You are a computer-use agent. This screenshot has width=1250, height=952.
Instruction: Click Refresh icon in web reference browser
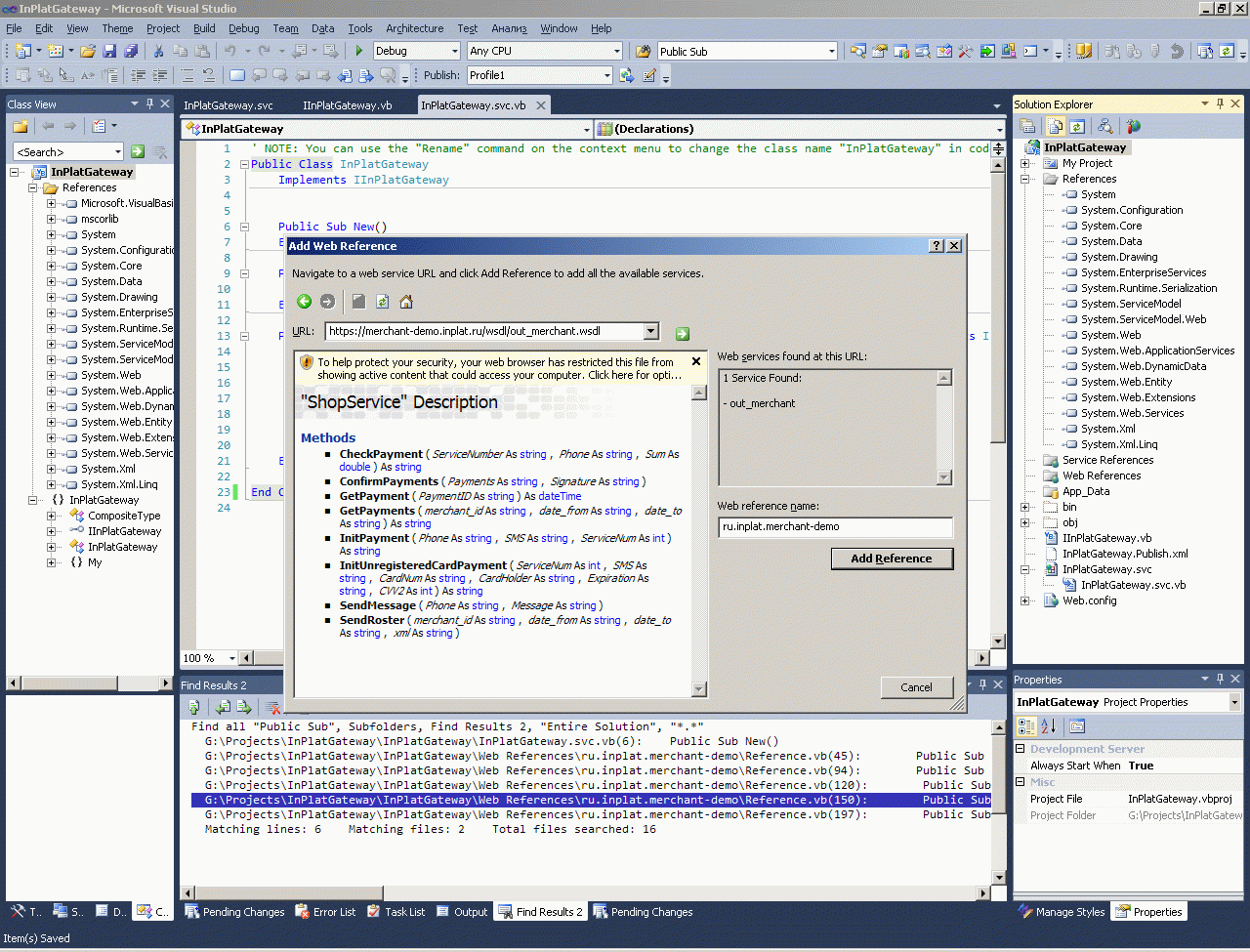point(383,302)
